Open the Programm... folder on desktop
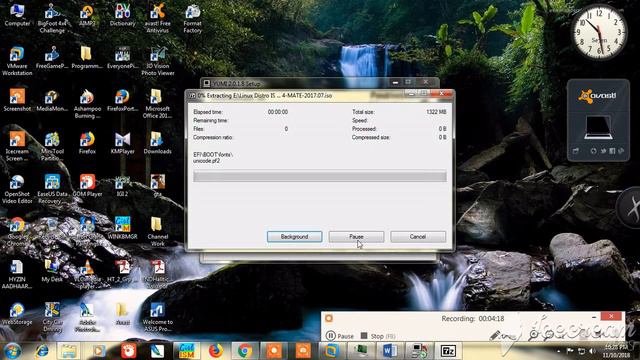 pos(87,58)
